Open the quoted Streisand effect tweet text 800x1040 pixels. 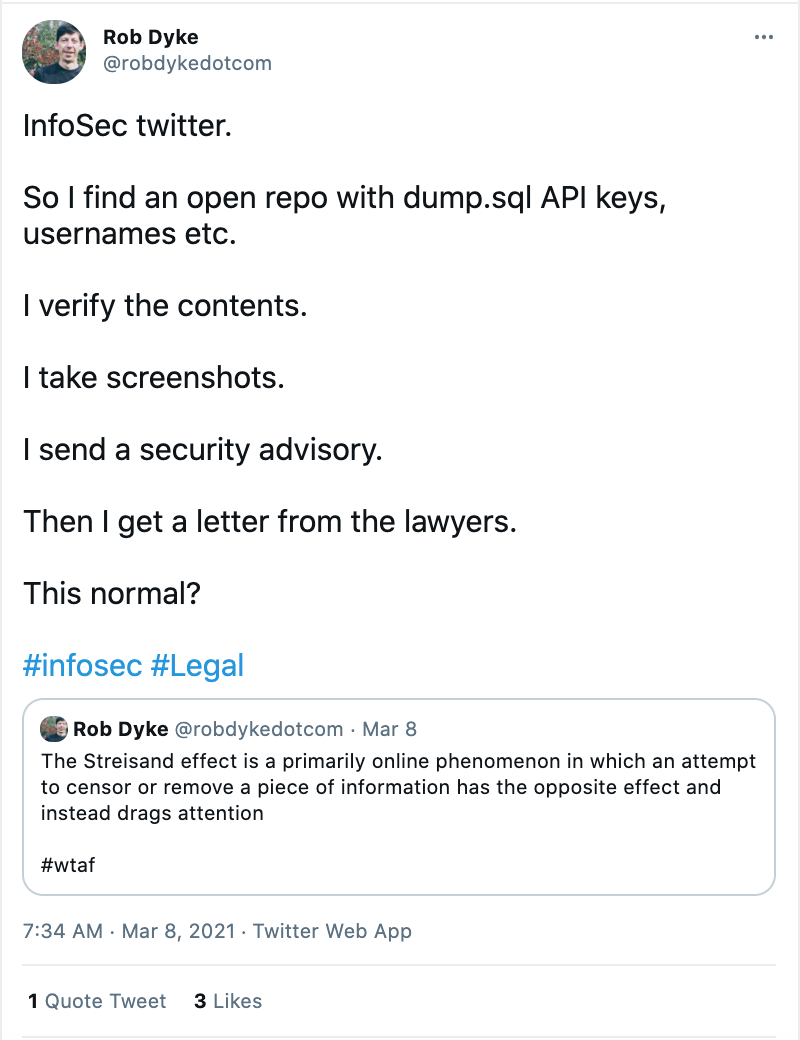(x=398, y=787)
